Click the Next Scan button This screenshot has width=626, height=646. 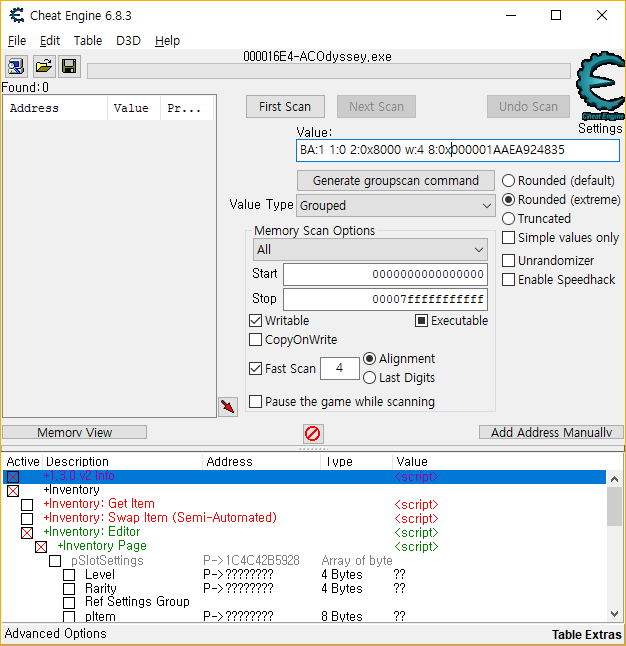coord(376,107)
